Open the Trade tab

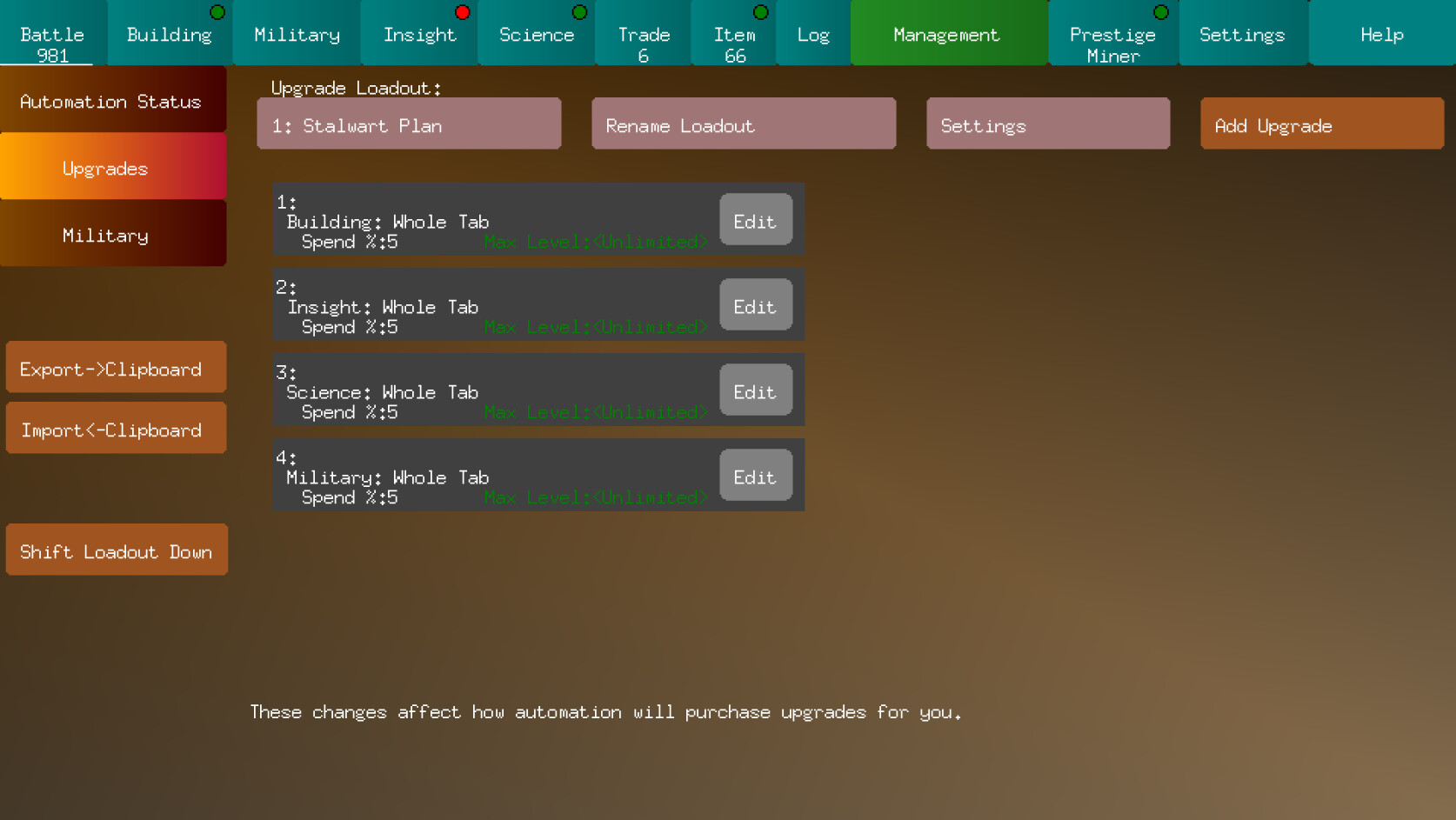[643, 34]
